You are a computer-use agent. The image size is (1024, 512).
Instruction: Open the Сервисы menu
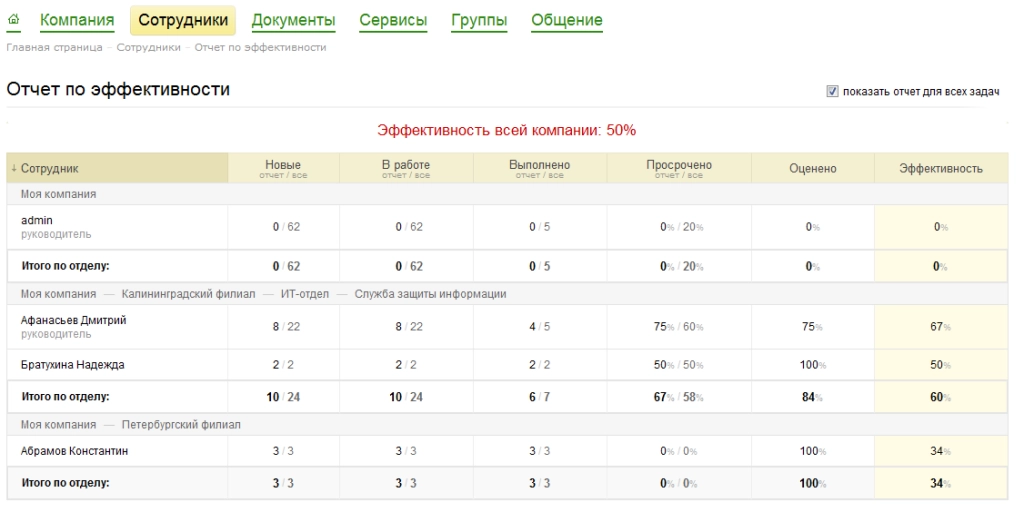pos(393,20)
